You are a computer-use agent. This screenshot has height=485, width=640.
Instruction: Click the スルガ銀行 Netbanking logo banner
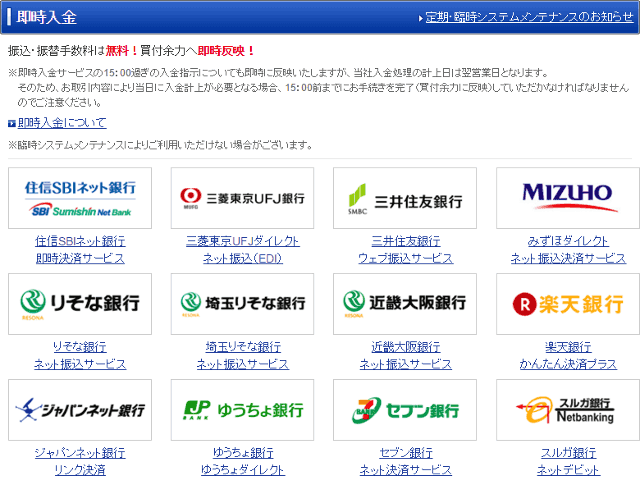tap(568, 410)
